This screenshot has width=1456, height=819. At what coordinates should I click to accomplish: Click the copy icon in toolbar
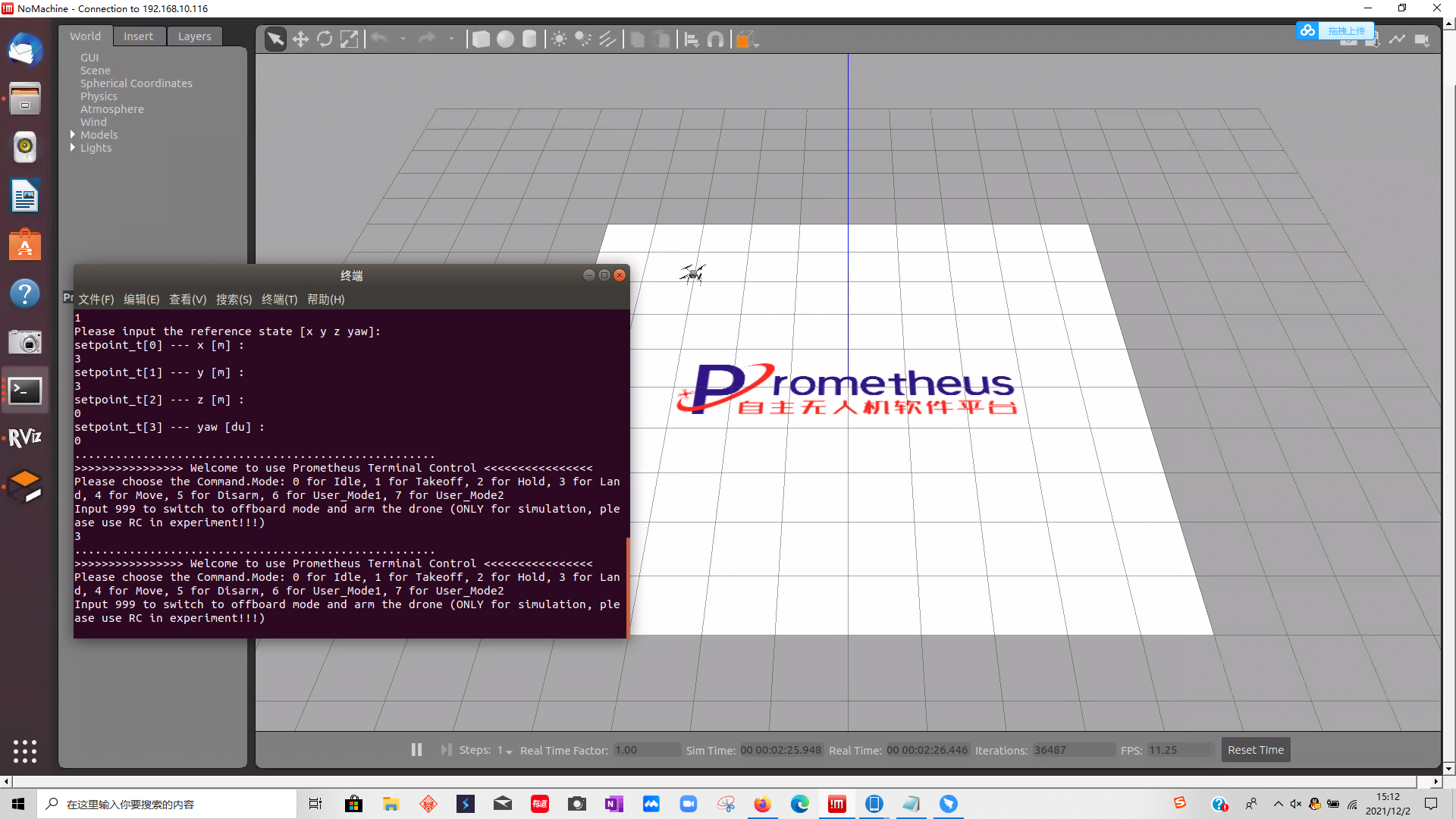coord(638,39)
